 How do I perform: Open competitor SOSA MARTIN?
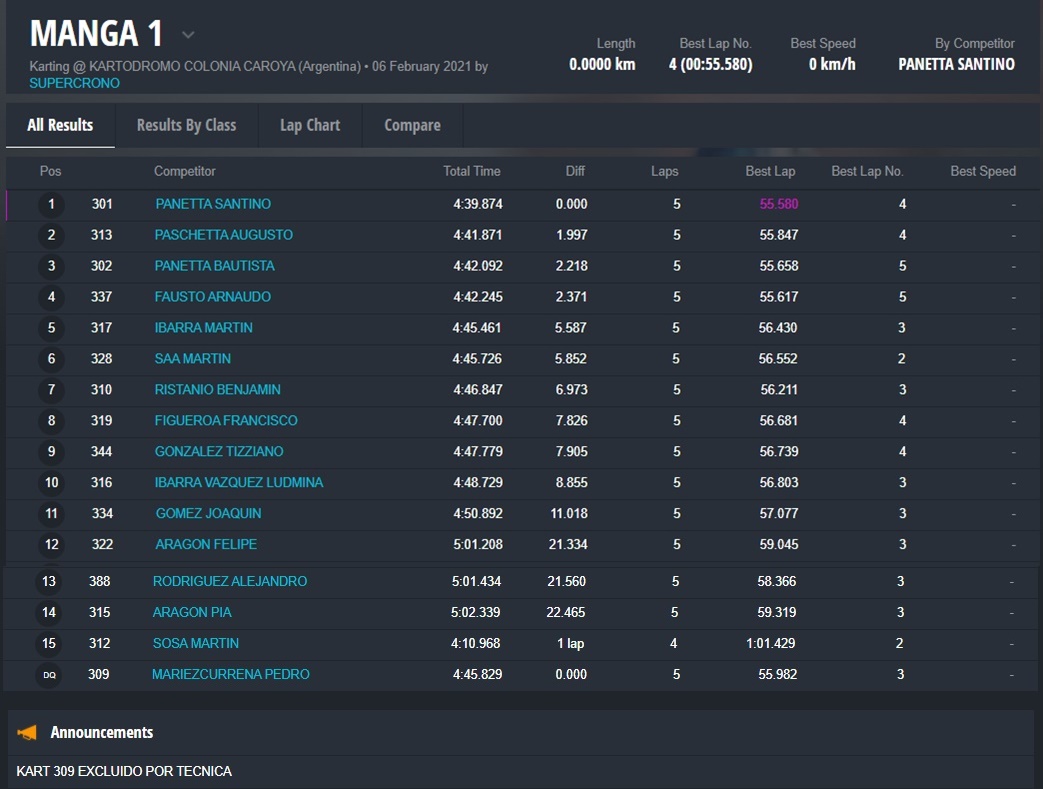[195, 644]
